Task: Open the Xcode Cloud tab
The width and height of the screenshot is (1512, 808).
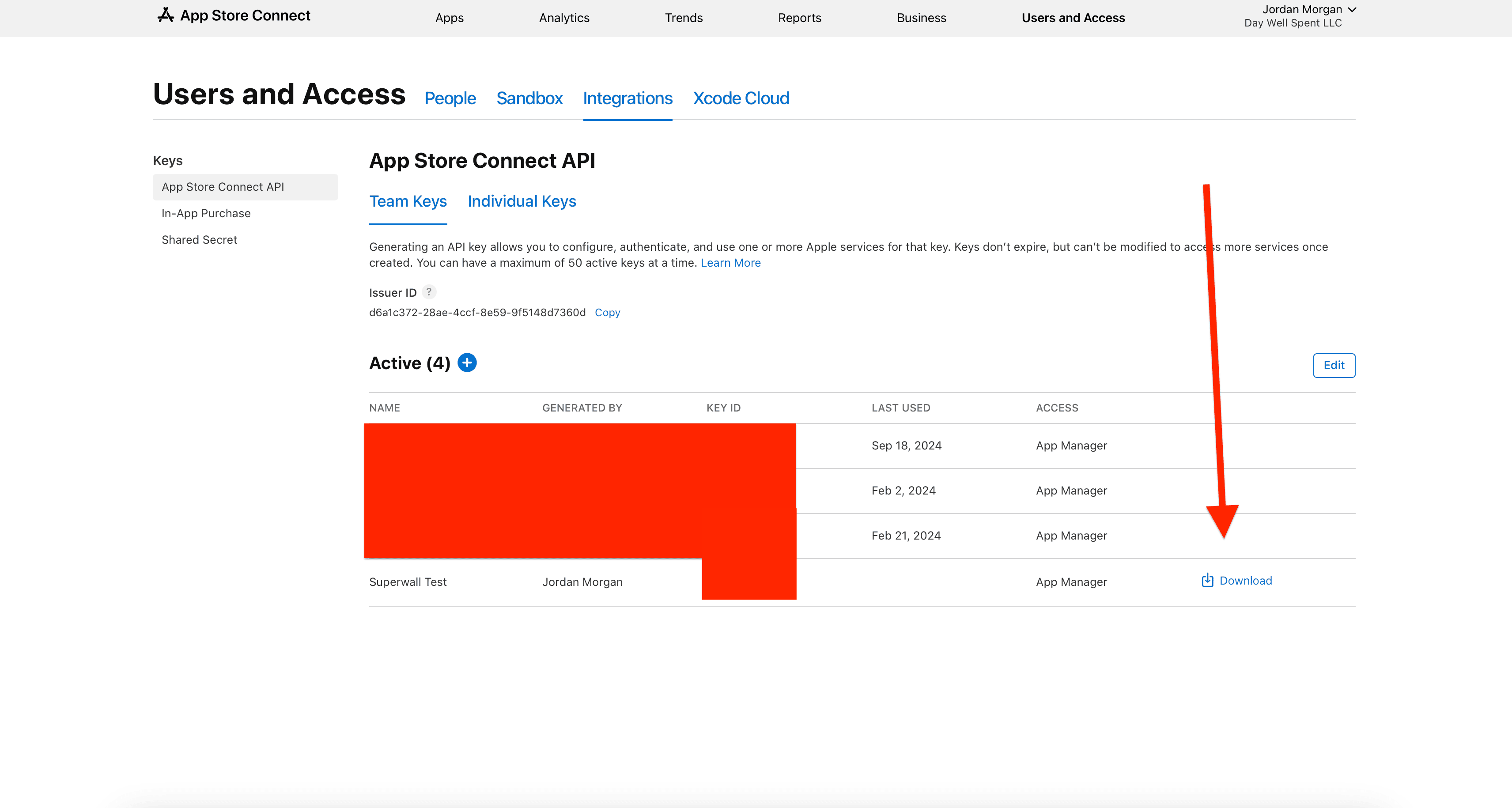Action: [741, 98]
